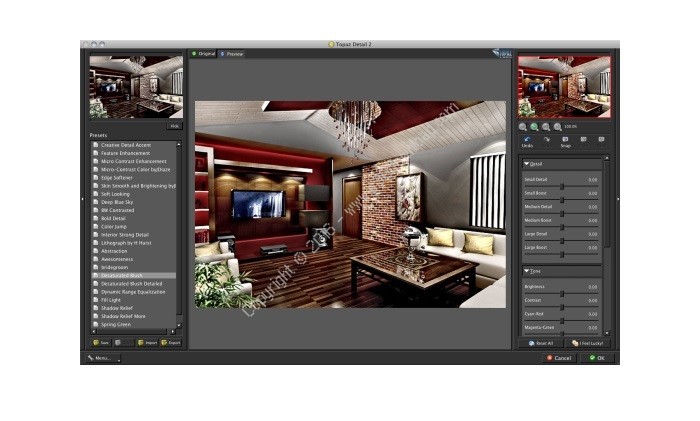The height and width of the screenshot is (421, 700).
Task: Select the Desaturated Blush preset
Action: click(x=134, y=275)
